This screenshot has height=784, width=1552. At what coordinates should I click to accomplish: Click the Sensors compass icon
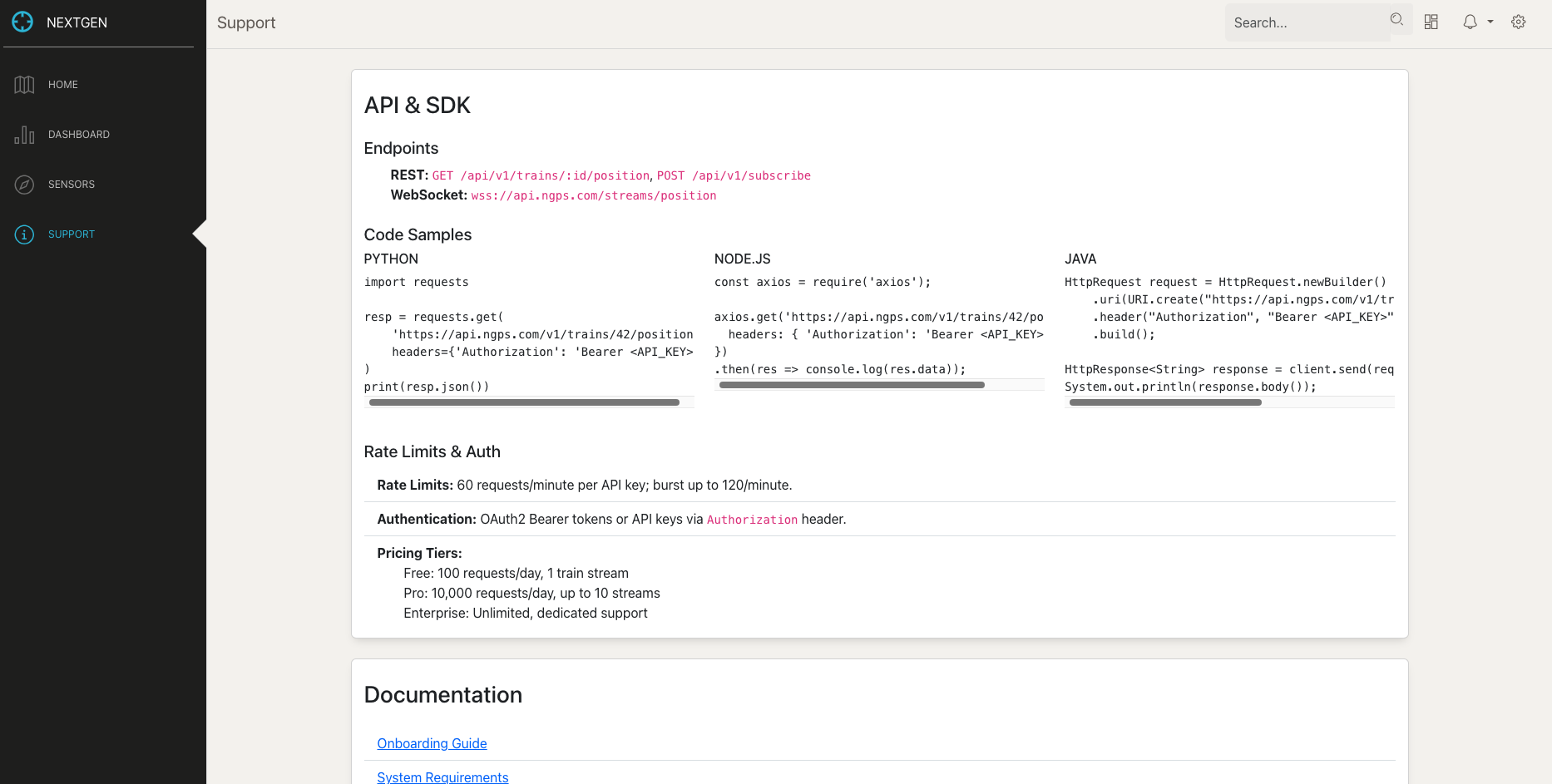pos(24,185)
